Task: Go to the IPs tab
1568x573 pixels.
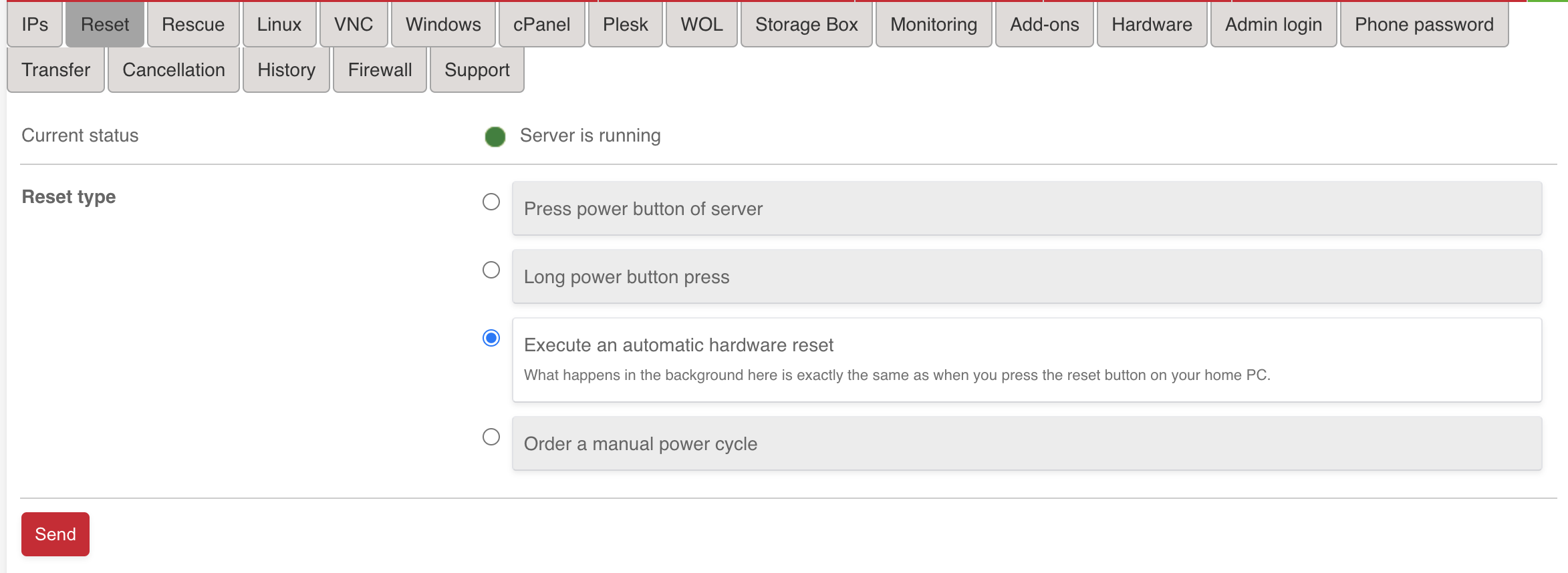Action: coord(35,25)
